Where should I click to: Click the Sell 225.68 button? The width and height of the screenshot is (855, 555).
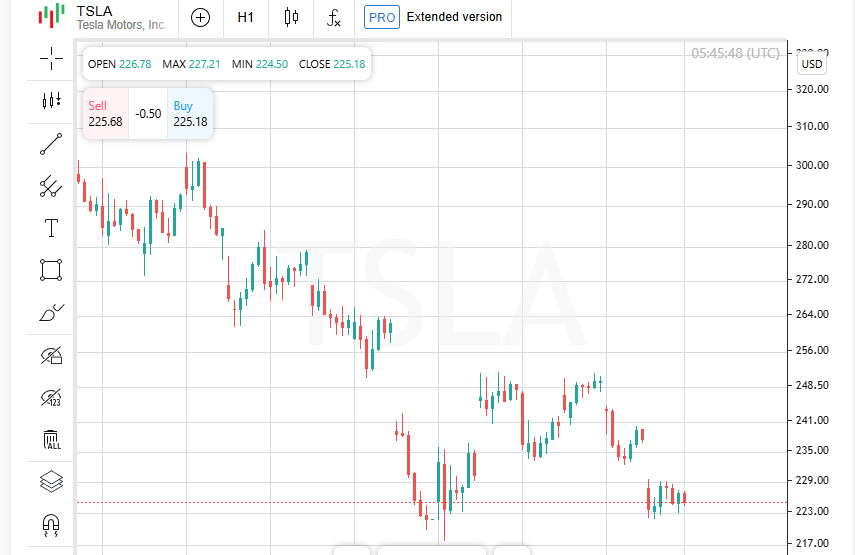point(106,113)
